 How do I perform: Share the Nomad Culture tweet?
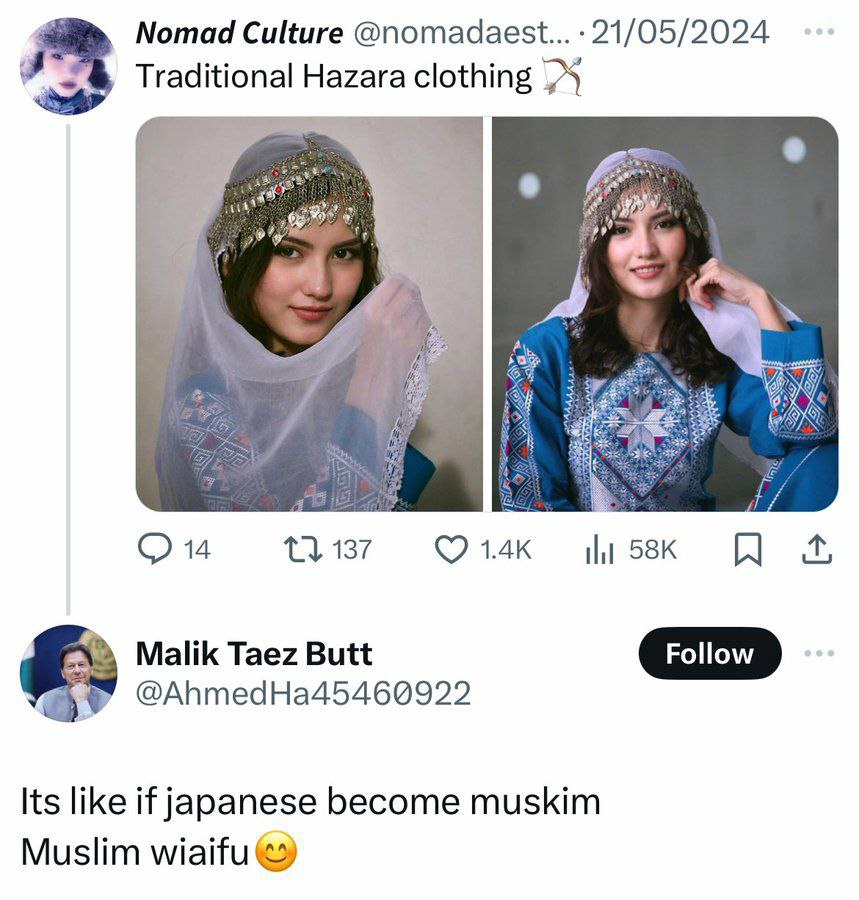817,549
